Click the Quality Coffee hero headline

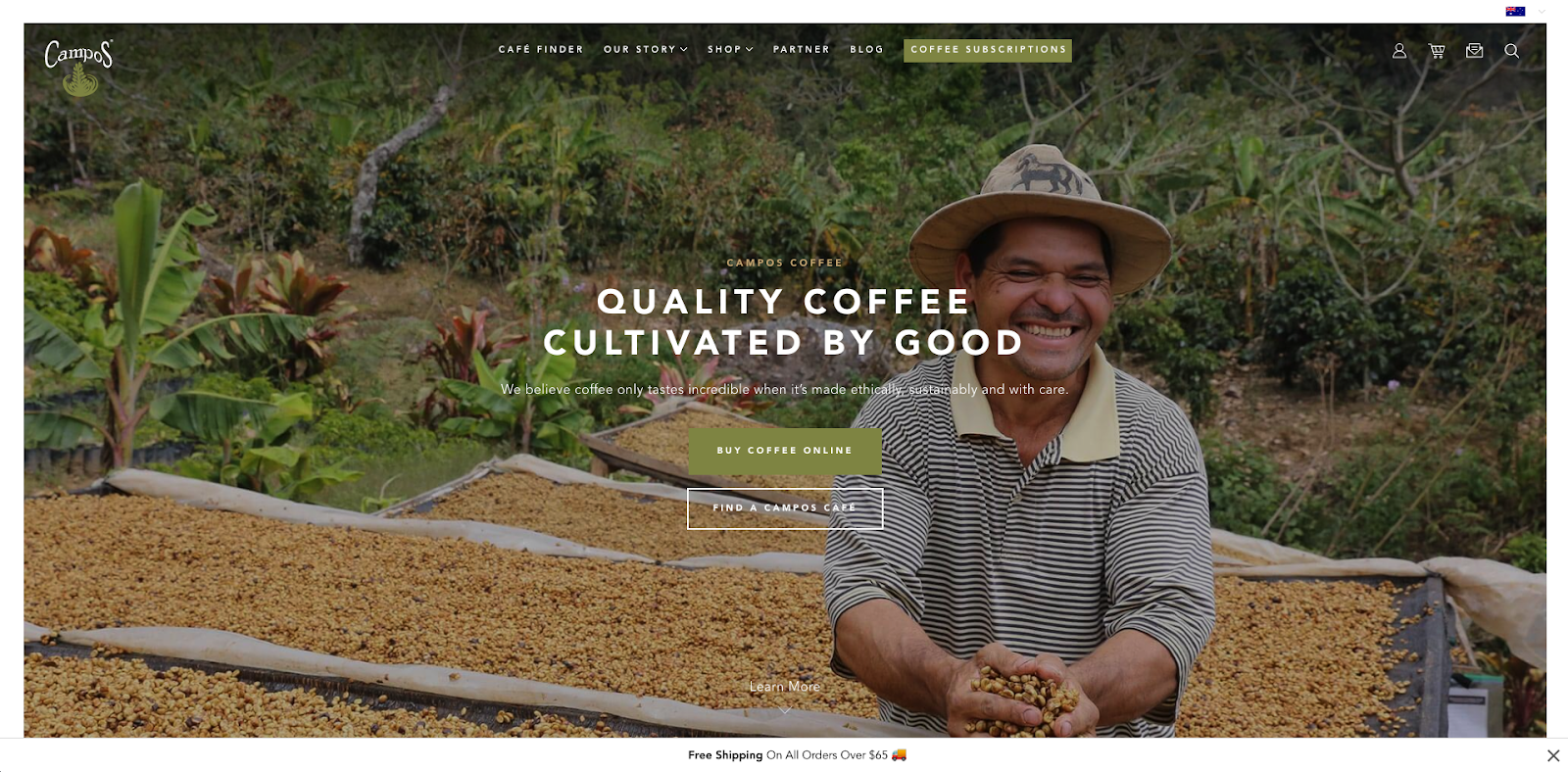click(x=784, y=322)
